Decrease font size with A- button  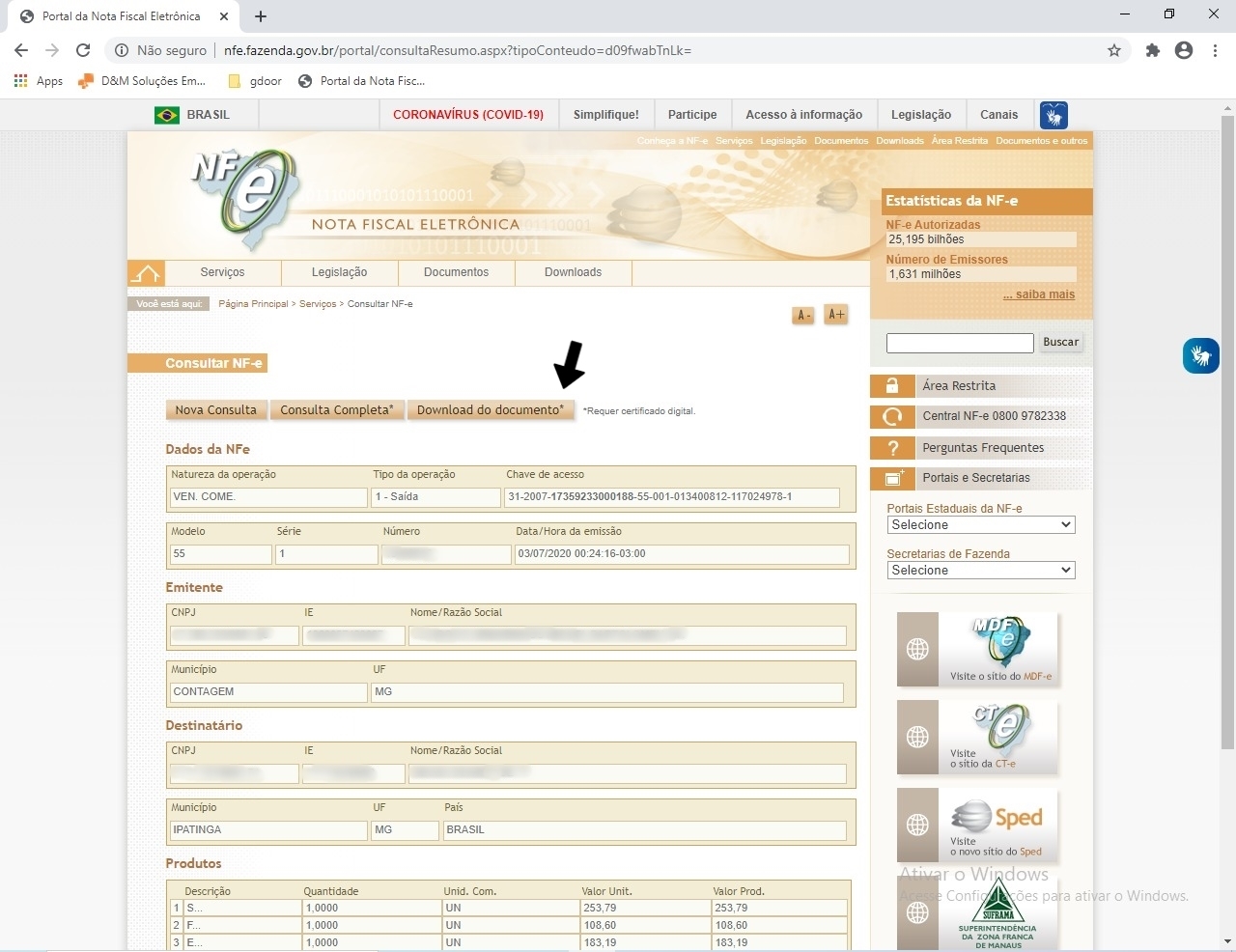(x=802, y=315)
